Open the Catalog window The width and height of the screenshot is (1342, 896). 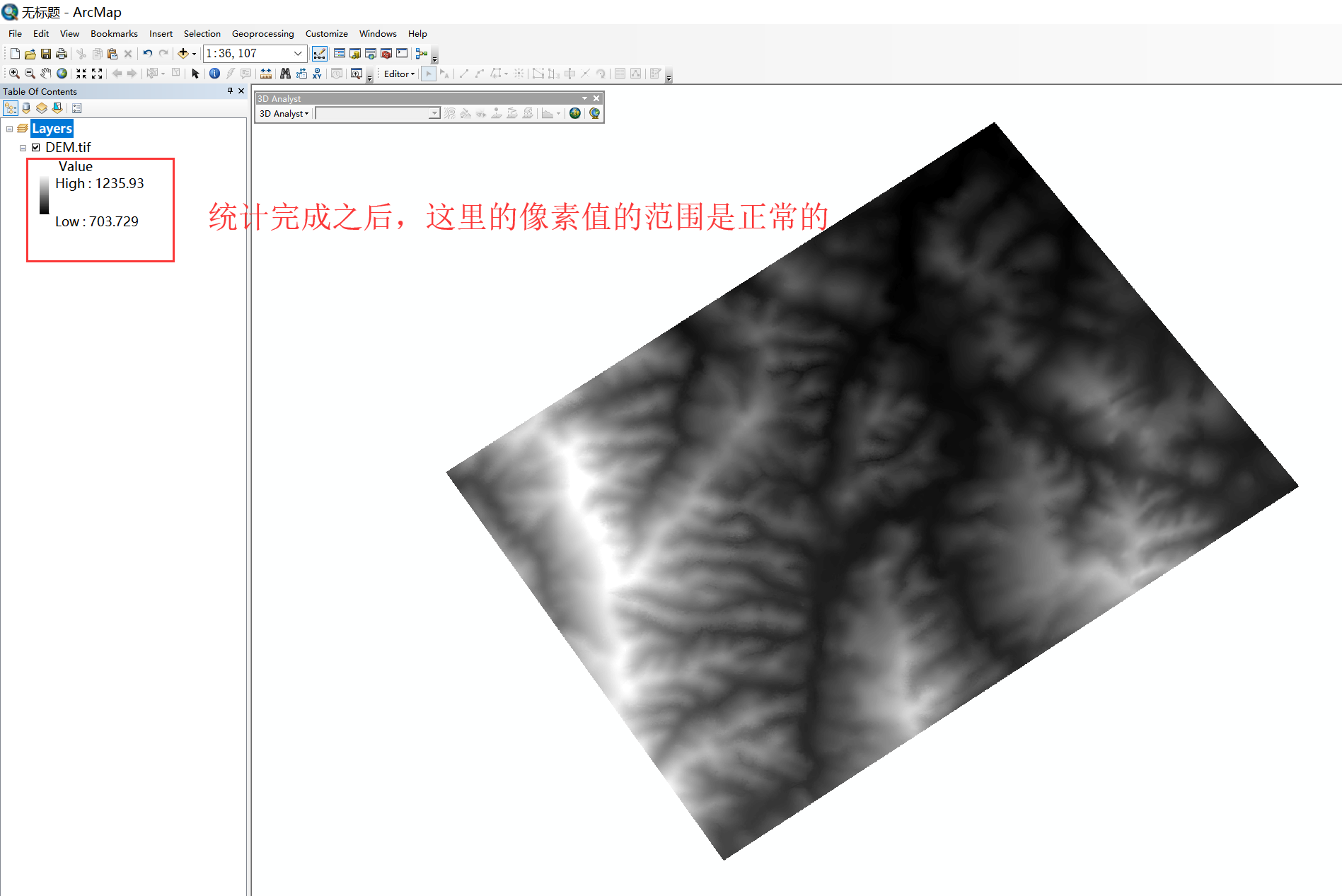[x=355, y=54]
